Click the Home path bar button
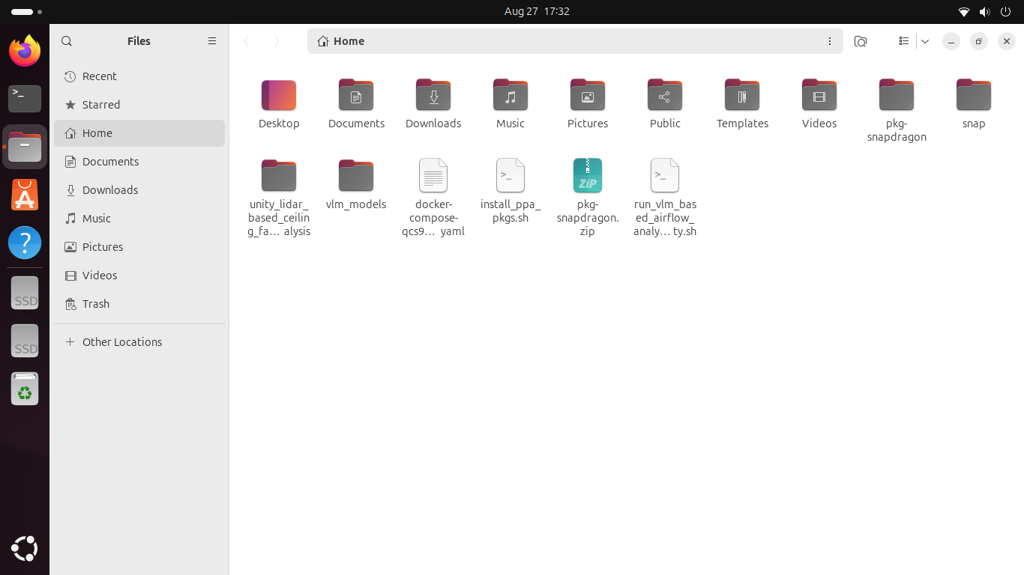Viewport: 1024px width, 575px height. 341,41
